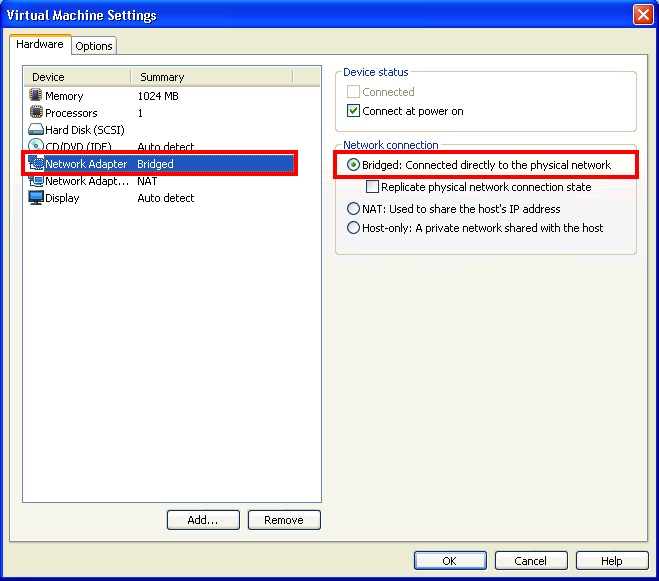Select the Display monitor icon
The image size is (659, 581).
36,198
